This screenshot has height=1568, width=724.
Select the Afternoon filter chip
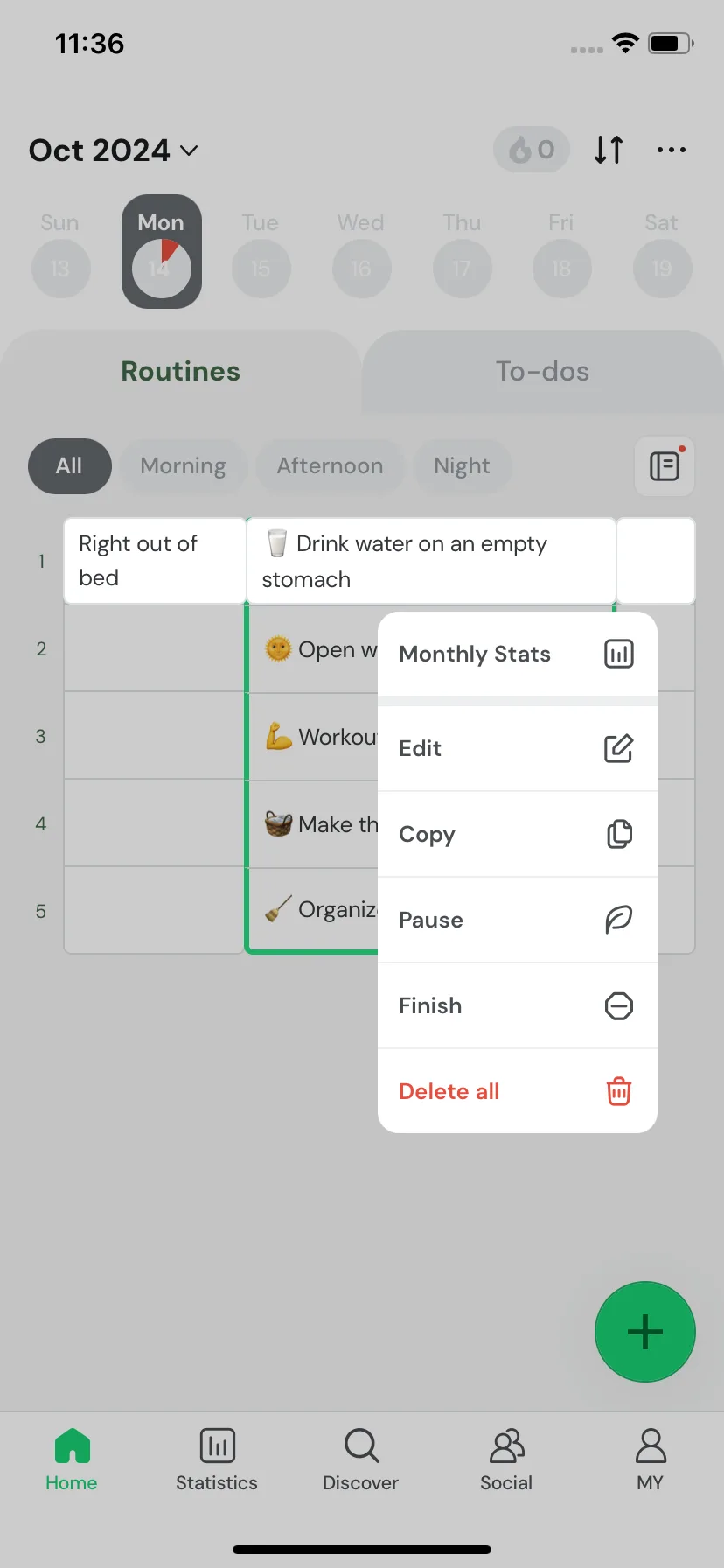[330, 465]
